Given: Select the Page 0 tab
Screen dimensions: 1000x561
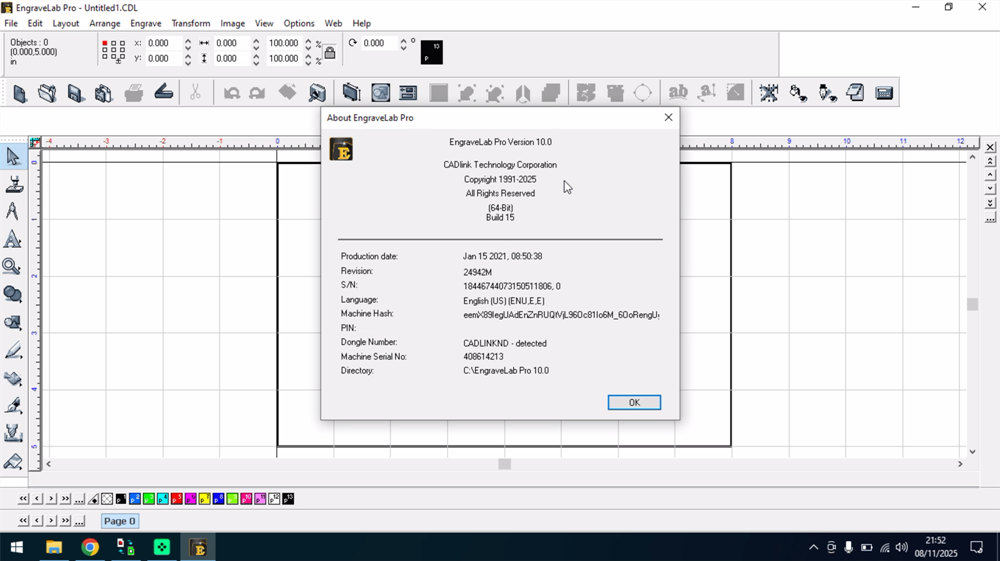Looking at the screenshot, I should pyautogui.click(x=119, y=521).
